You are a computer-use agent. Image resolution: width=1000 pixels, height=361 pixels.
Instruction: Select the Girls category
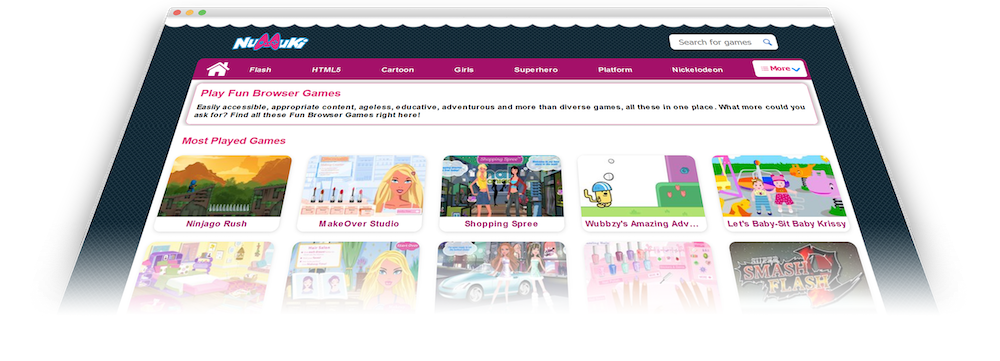pos(464,70)
